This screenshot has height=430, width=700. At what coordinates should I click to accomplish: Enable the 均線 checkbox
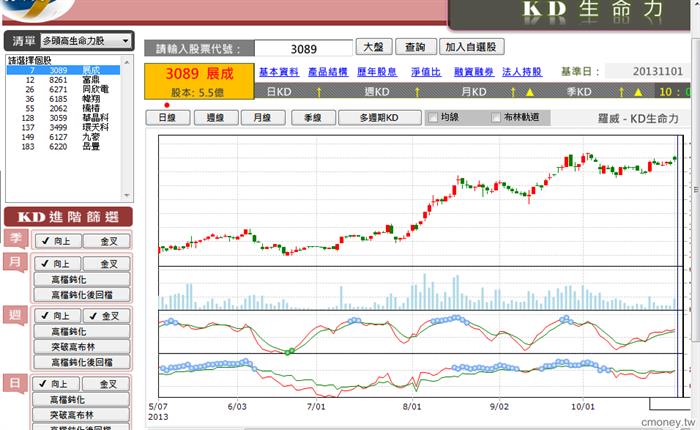pyautogui.click(x=433, y=117)
